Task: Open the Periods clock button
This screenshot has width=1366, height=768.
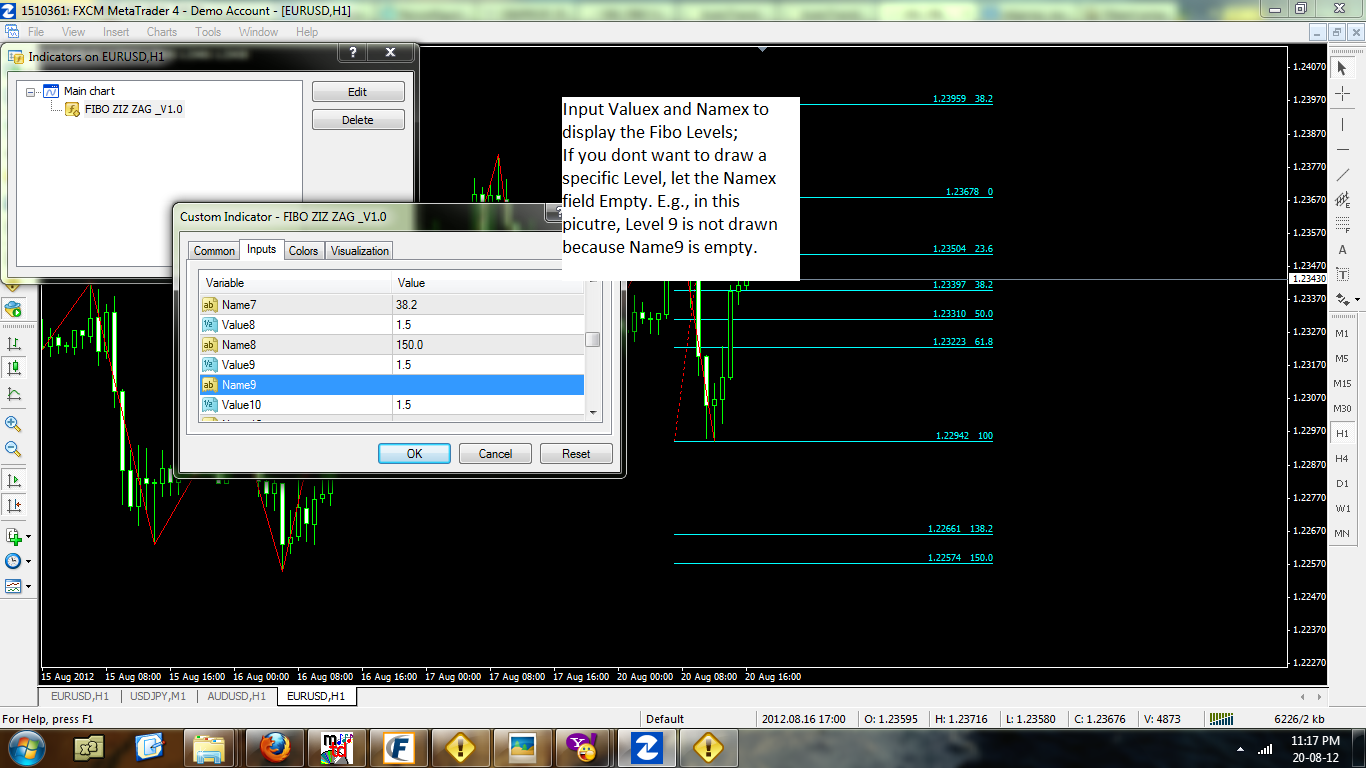Action: 13,561
